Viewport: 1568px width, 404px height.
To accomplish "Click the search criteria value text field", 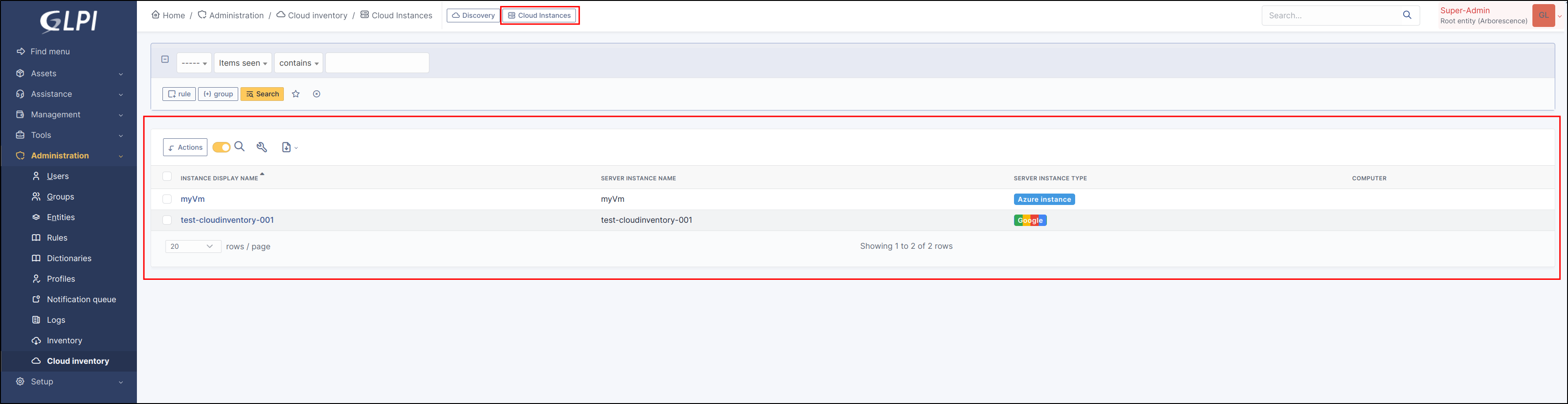I will pyautogui.click(x=377, y=63).
